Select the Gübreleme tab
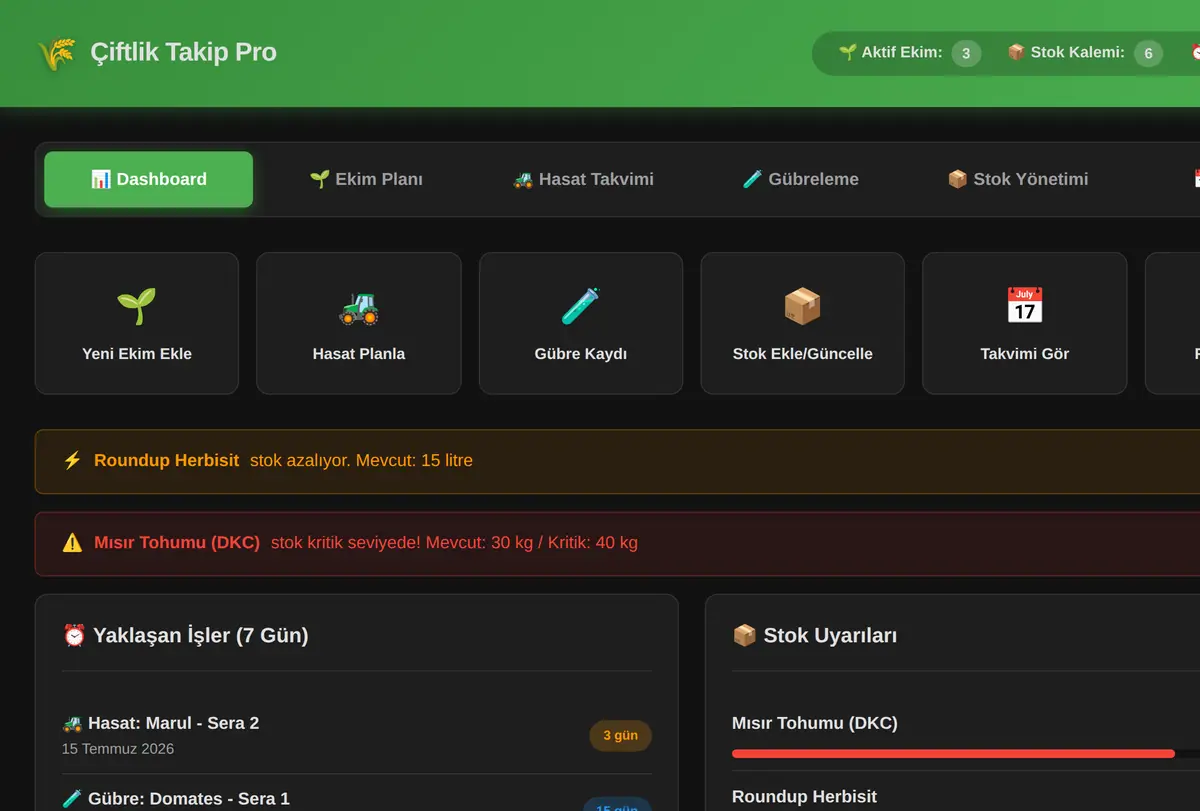This screenshot has width=1200, height=811. pyautogui.click(x=800, y=179)
